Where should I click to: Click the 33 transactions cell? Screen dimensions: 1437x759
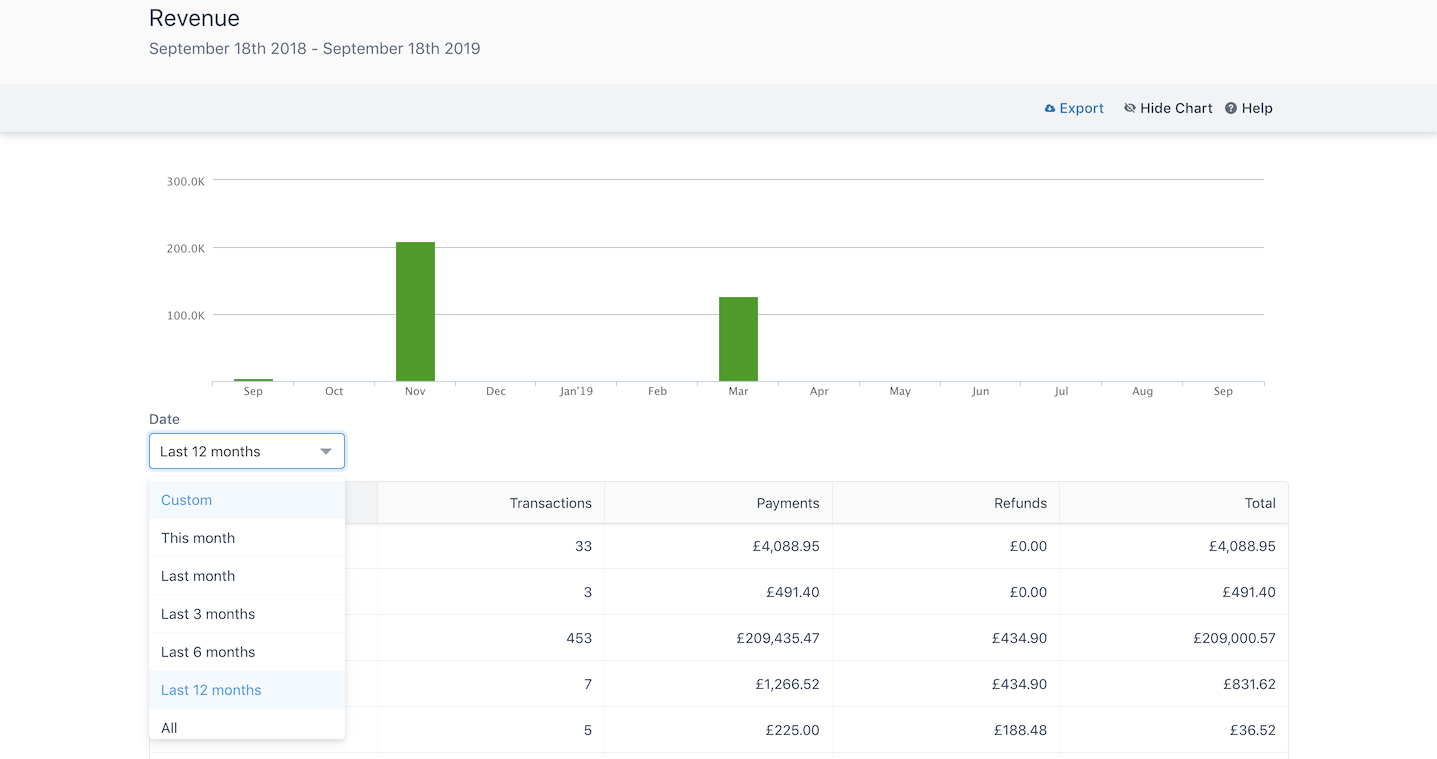(x=491, y=546)
